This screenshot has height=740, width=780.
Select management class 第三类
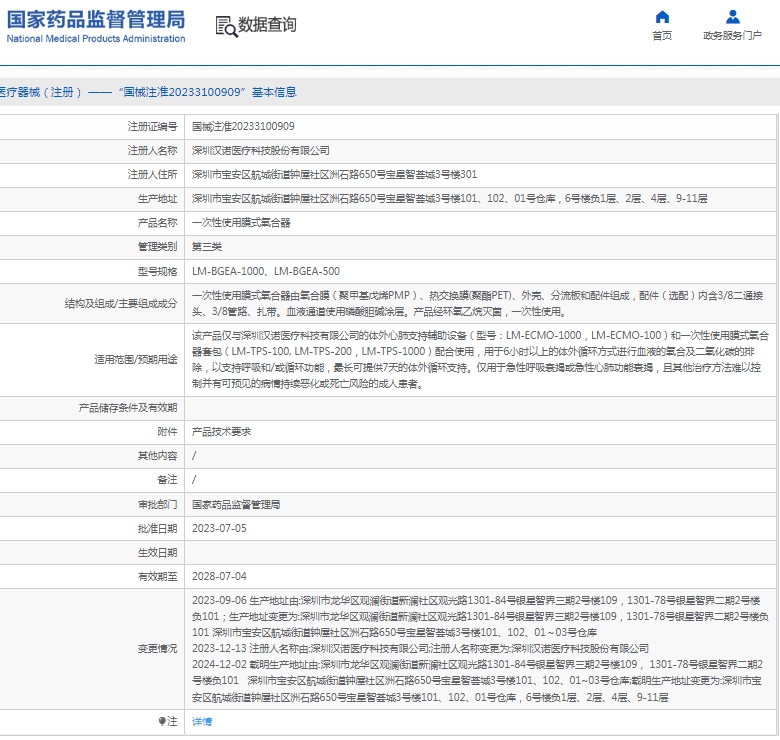pyautogui.click(x=207, y=247)
